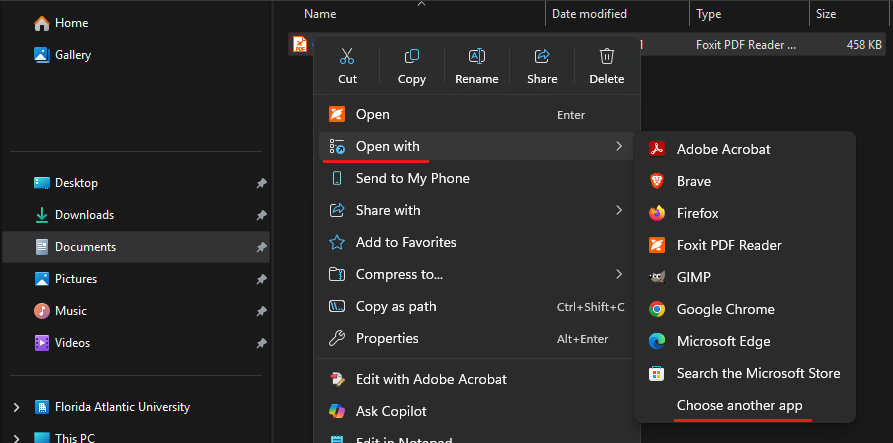
Task: Open Downloads folder in the sidebar
Action: coord(84,215)
